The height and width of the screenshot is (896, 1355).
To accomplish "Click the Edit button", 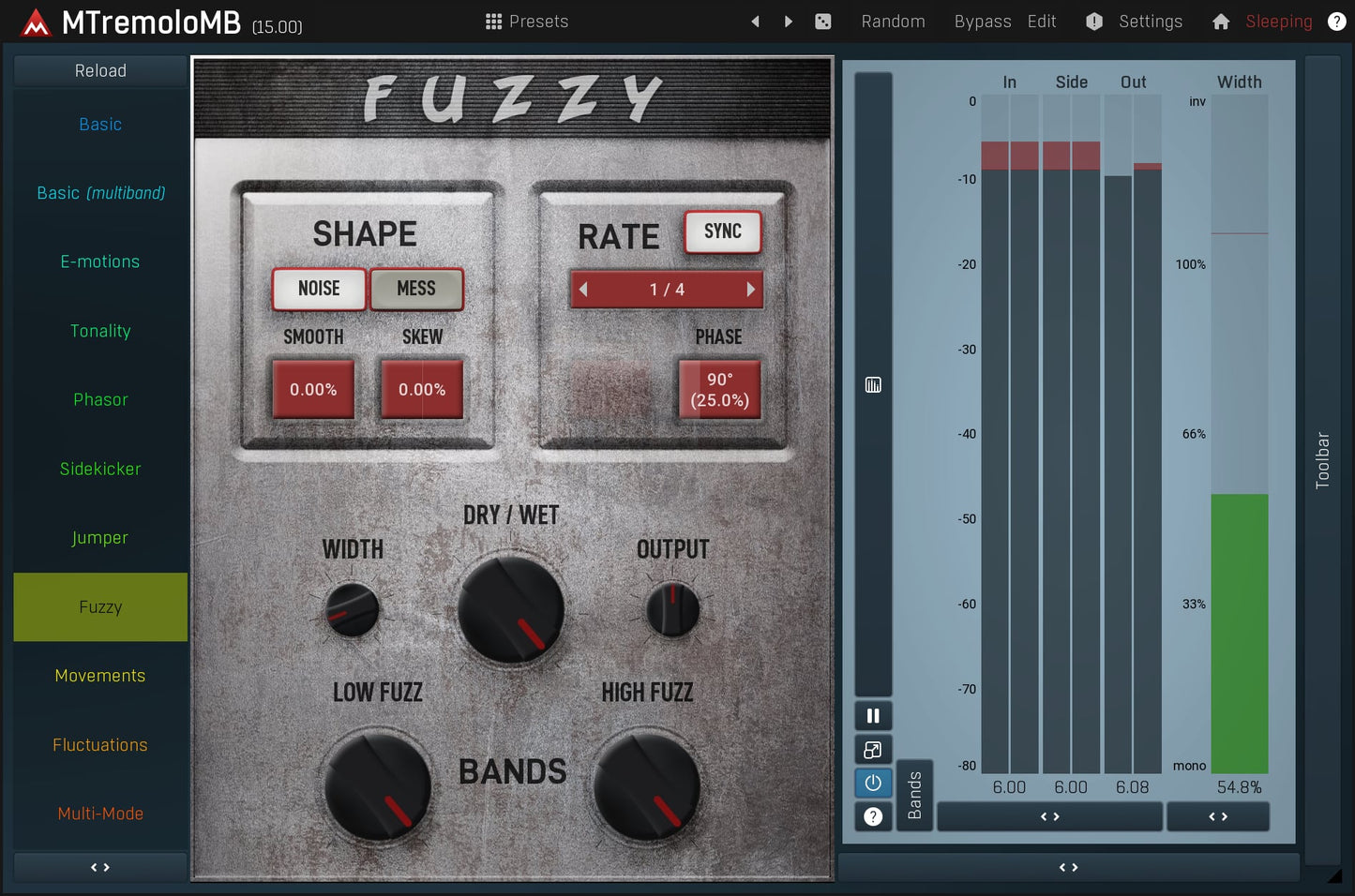I will [1042, 22].
